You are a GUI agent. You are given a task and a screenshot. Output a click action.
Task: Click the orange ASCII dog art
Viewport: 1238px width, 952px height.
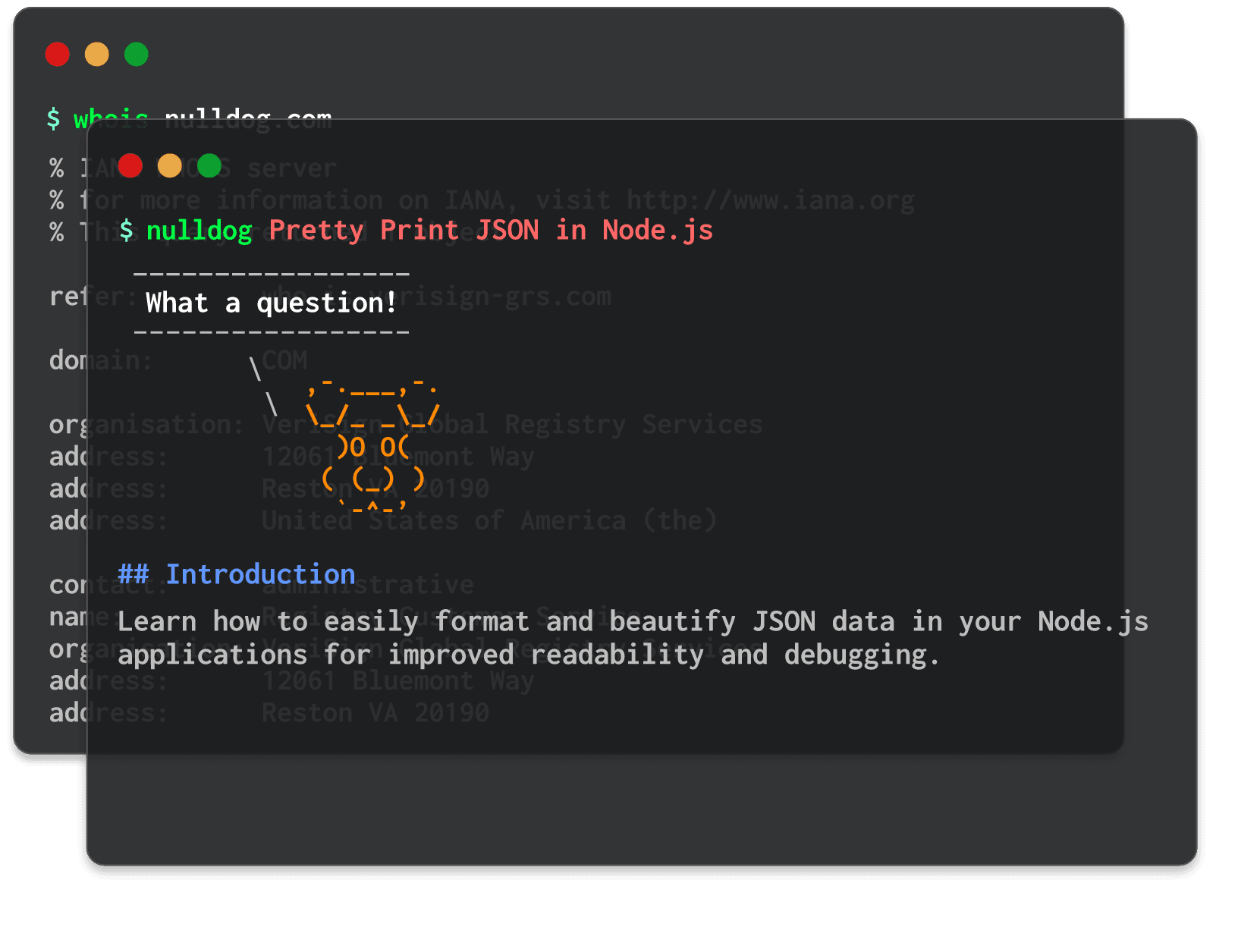(x=372, y=445)
